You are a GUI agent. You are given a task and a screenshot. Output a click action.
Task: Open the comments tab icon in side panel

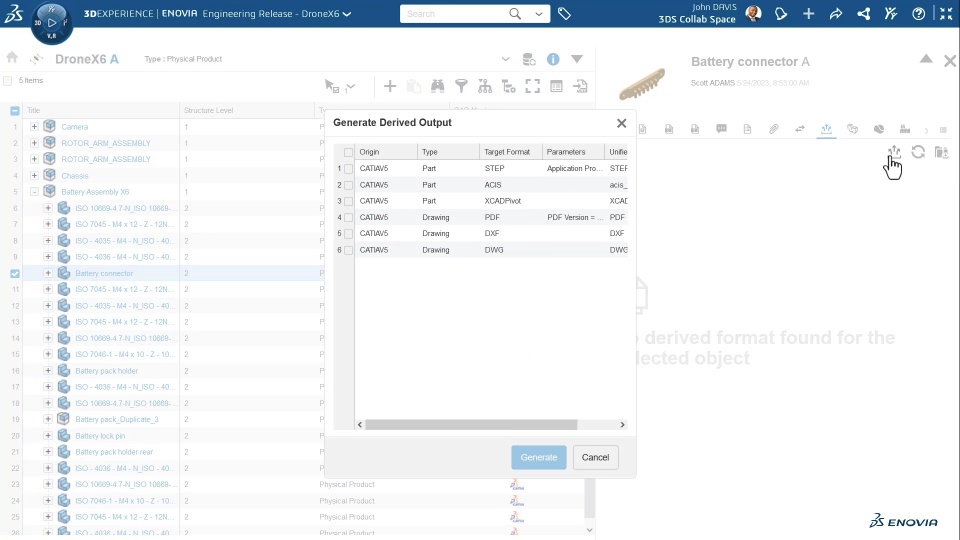[x=721, y=129]
